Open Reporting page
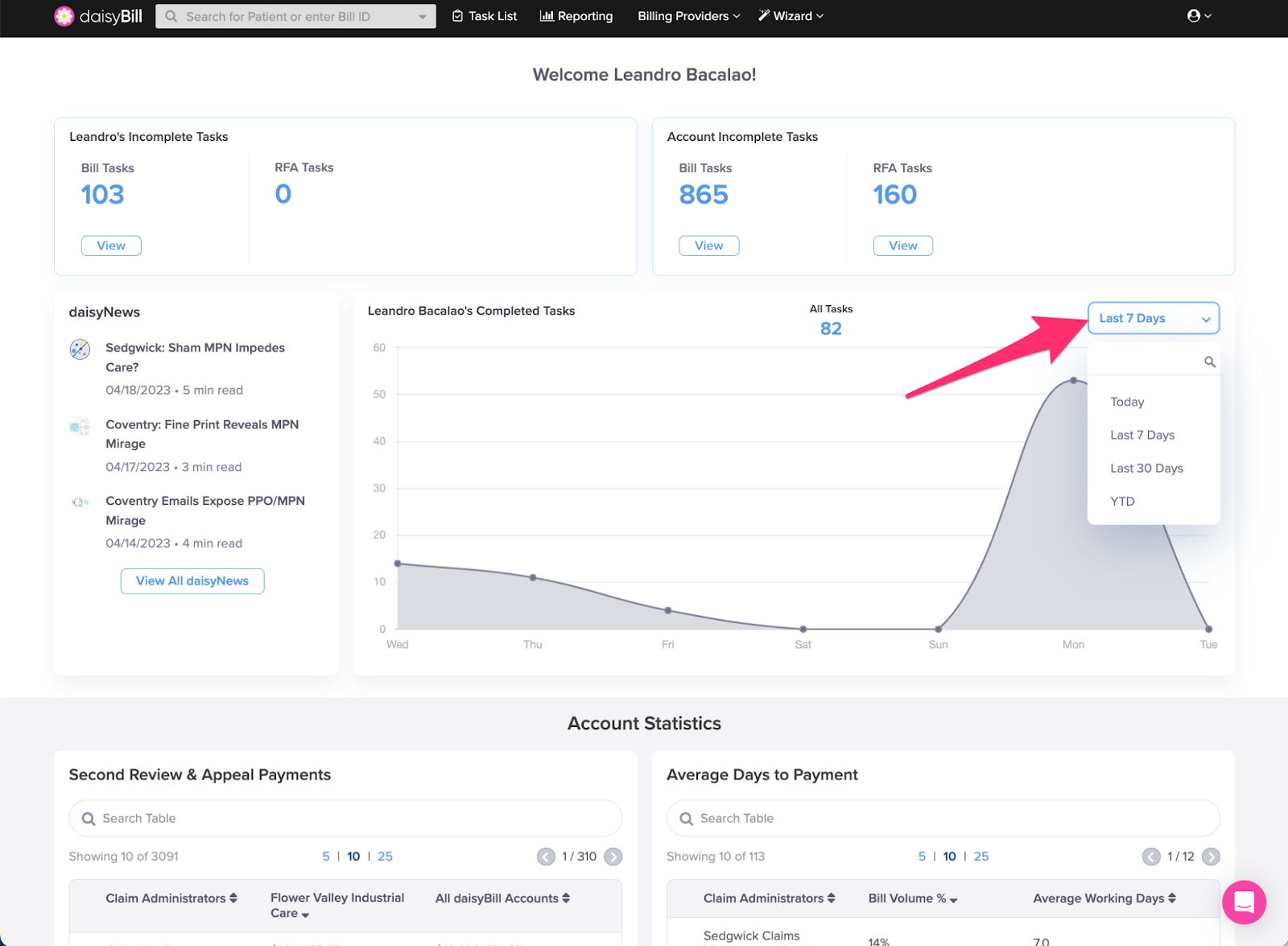This screenshot has width=1288, height=946. (576, 16)
